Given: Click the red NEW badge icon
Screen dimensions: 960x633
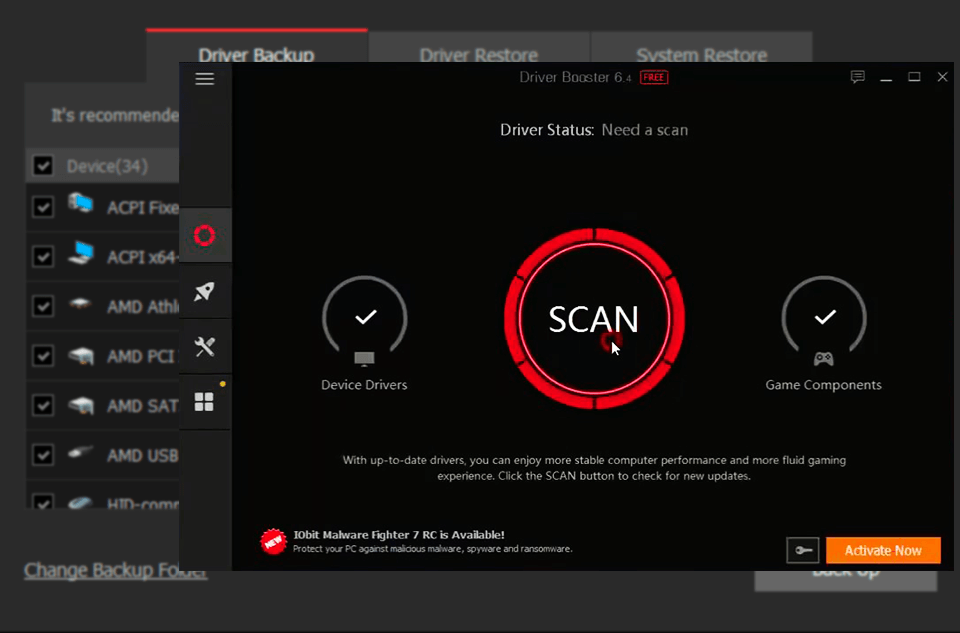Looking at the screenshot, I should coord(273,542).
